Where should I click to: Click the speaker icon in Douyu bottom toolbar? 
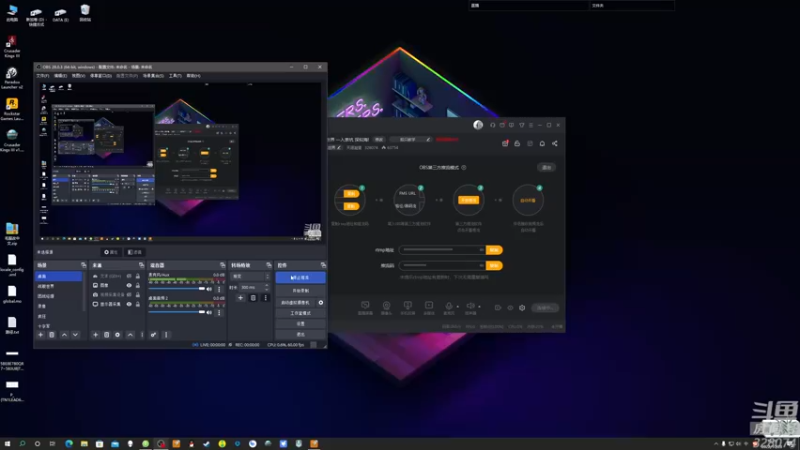pyautogui.click(x=470, y=306)
